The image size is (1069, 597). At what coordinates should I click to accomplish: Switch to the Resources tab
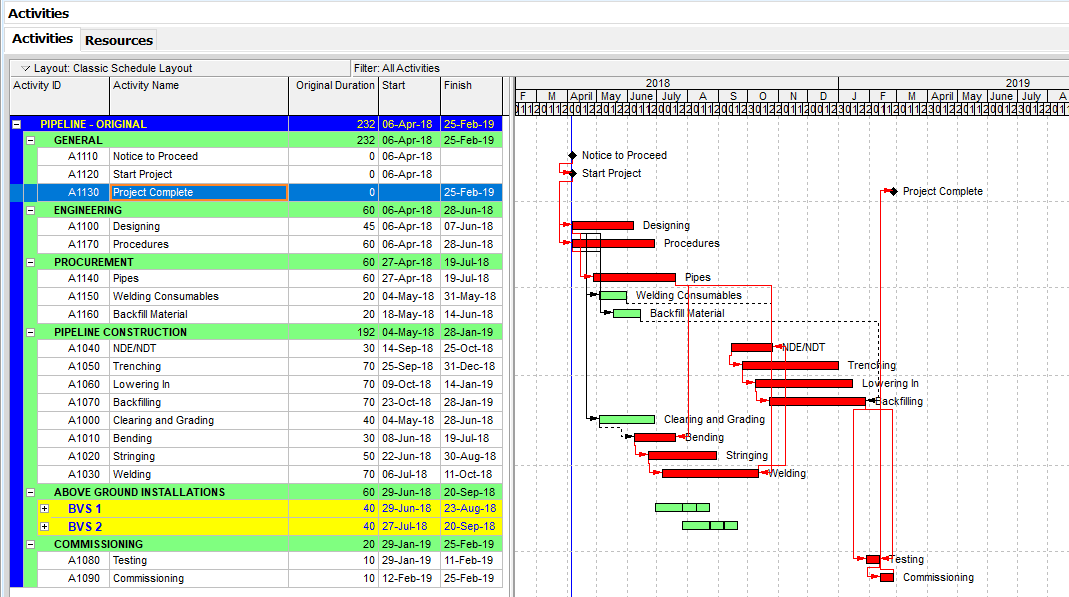[x=119, y=40]
